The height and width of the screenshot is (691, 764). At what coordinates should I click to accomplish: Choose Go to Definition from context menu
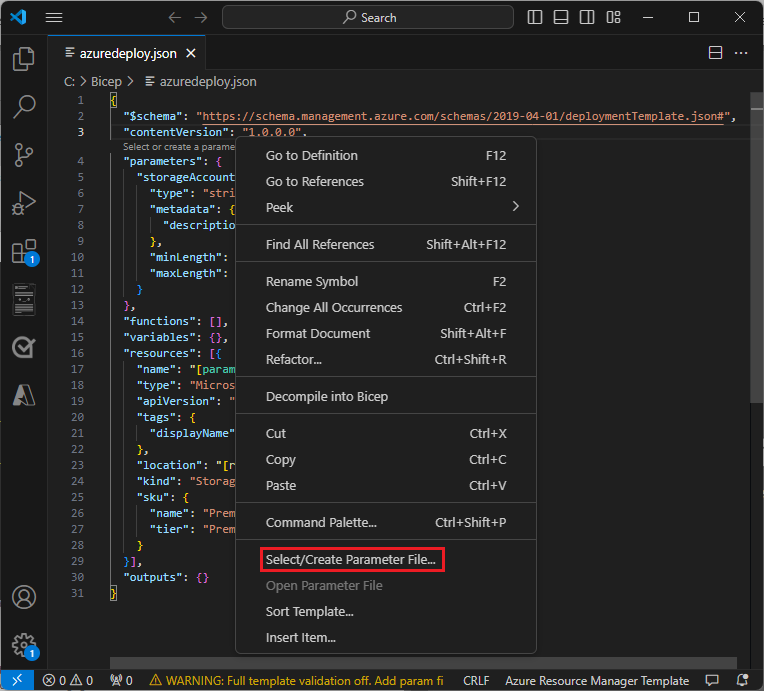tap(386, 155)
